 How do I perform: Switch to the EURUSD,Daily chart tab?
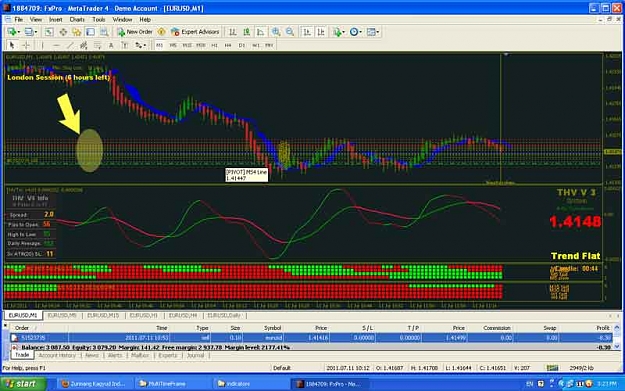pos(224,315)
